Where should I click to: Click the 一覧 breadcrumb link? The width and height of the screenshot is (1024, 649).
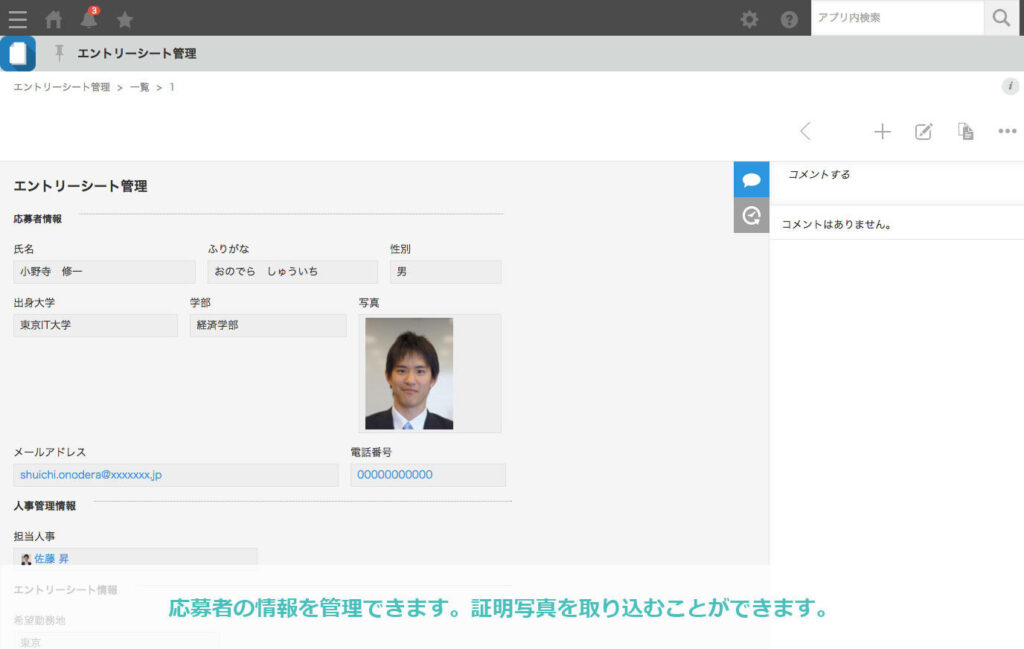point(139,88)
